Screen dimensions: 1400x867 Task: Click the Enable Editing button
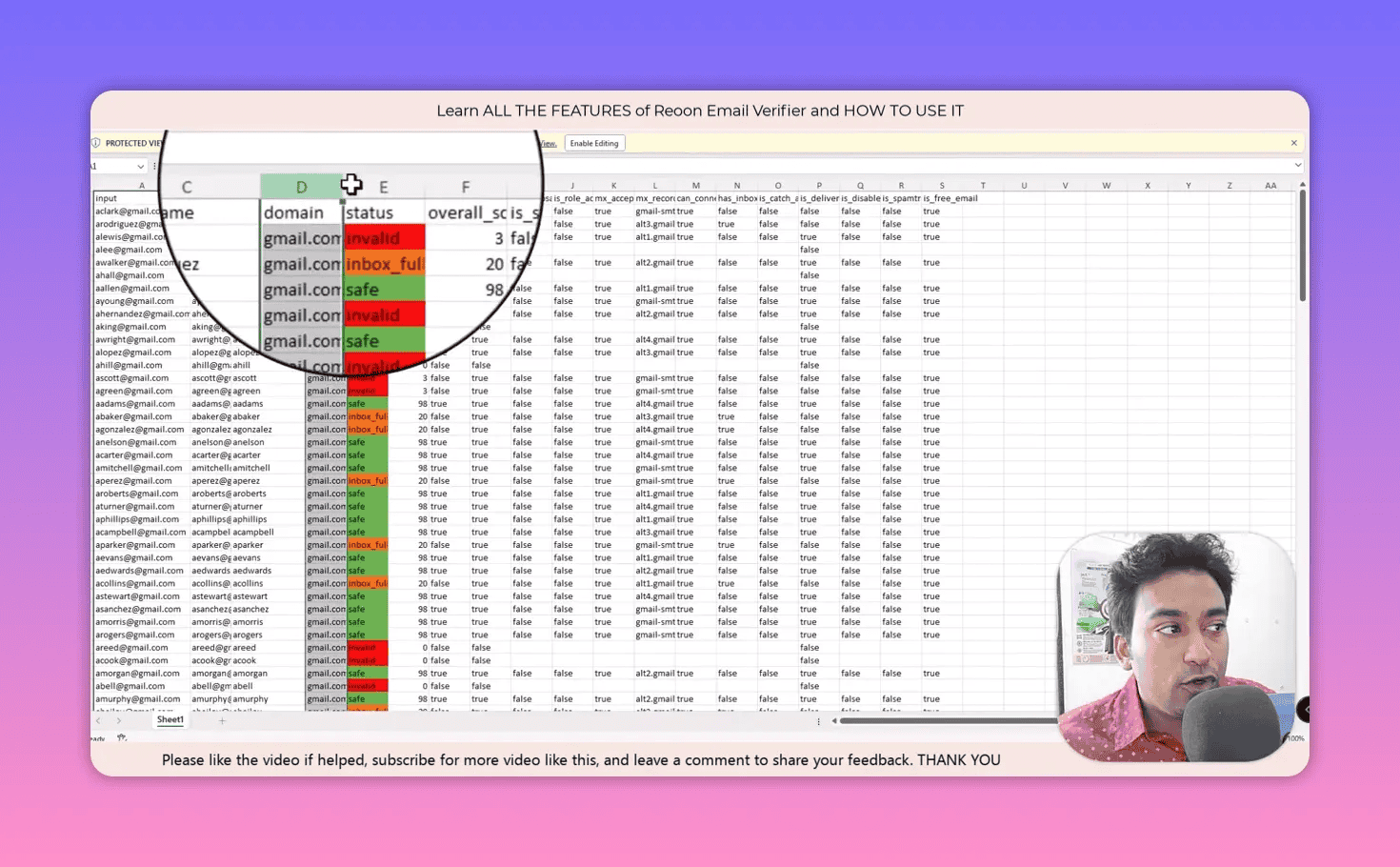pyautogui.click(x=593, y=143)
